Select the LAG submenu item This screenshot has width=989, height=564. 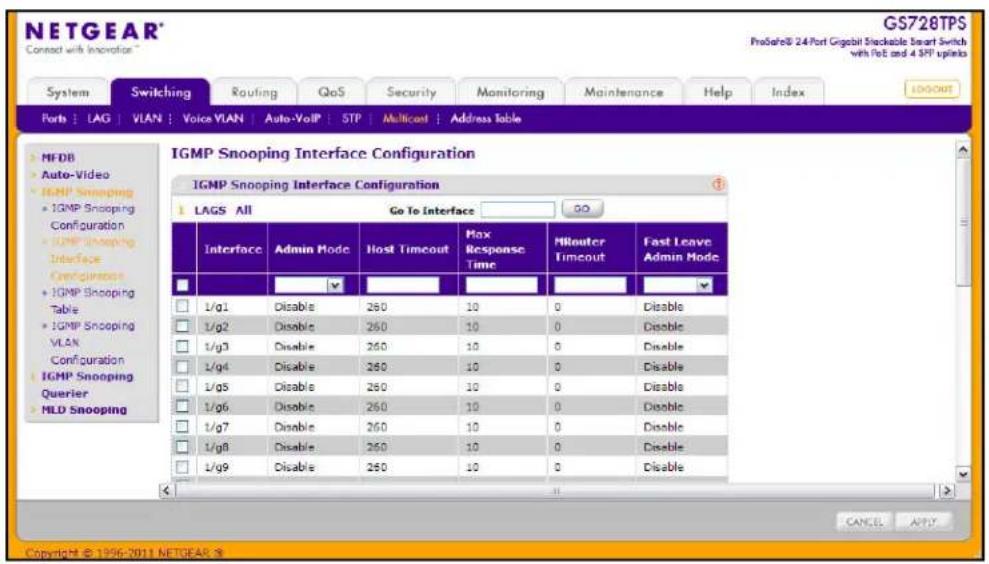98,119
